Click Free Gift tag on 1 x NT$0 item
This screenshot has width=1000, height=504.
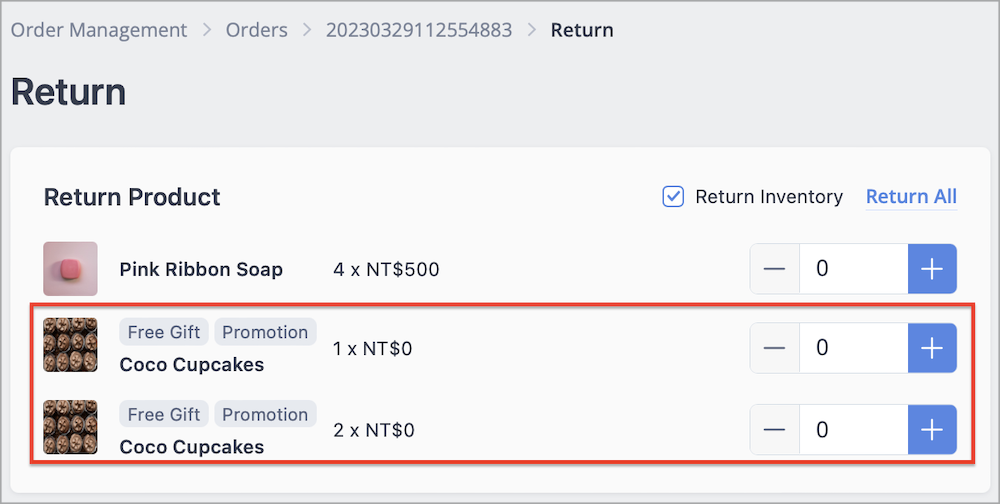[164, 332]
